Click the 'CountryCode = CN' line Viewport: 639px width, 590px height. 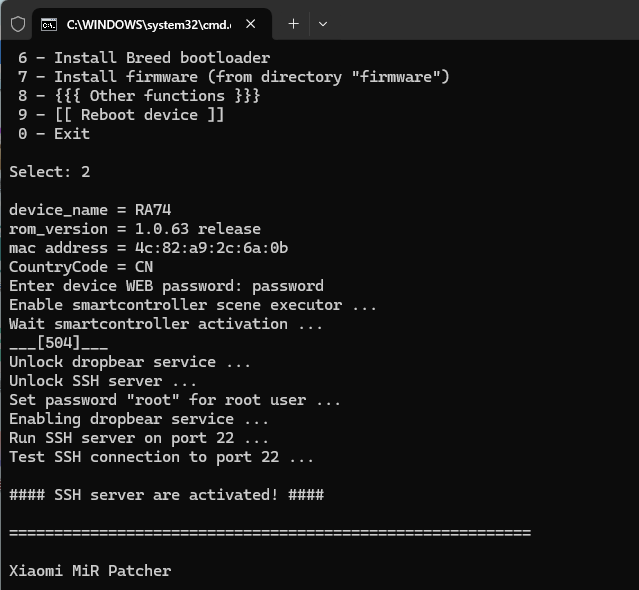tap(81, 267)
